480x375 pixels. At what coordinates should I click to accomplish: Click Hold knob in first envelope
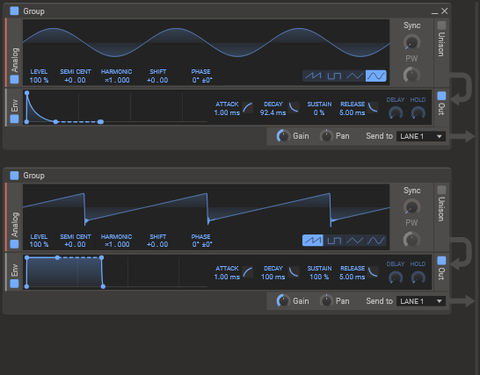pos(418,113)
